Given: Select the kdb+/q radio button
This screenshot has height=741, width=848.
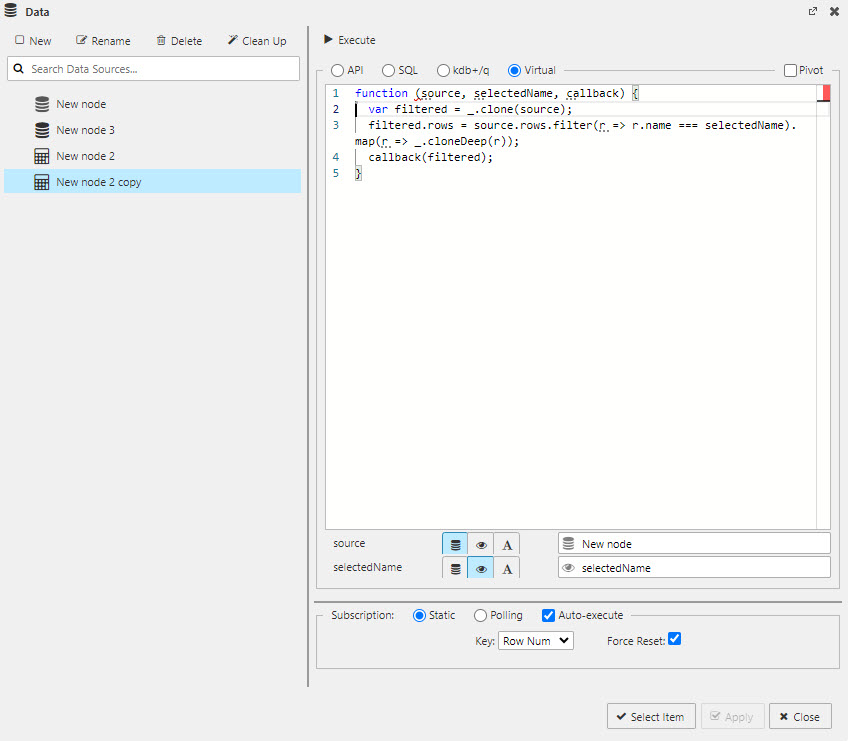Looking at the screenshot, I should point(443,70).
